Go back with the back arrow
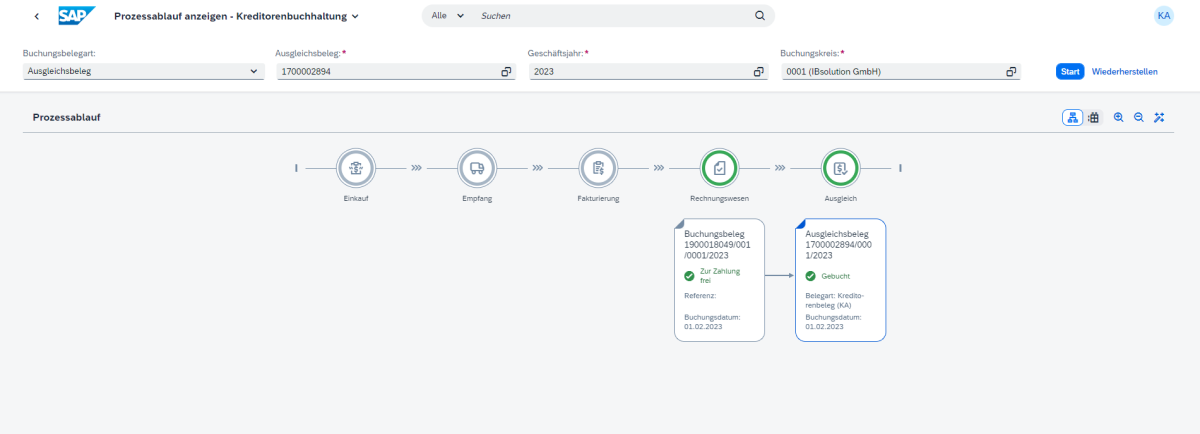The width and height of the screenshot is (1200, 434). pos(37,16)
